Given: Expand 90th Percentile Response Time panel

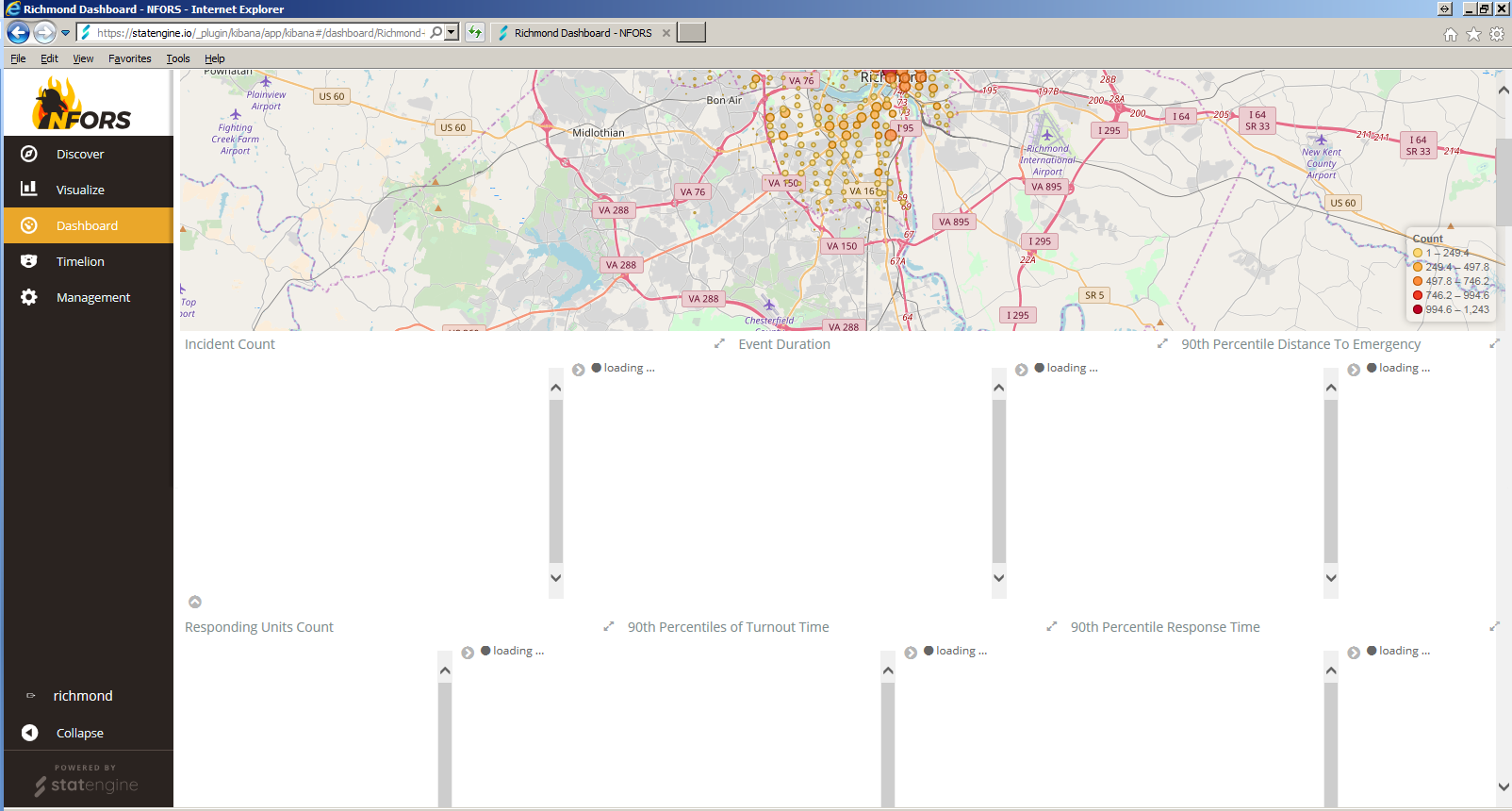Looking at the screenshot, I should coord(1494,626).
